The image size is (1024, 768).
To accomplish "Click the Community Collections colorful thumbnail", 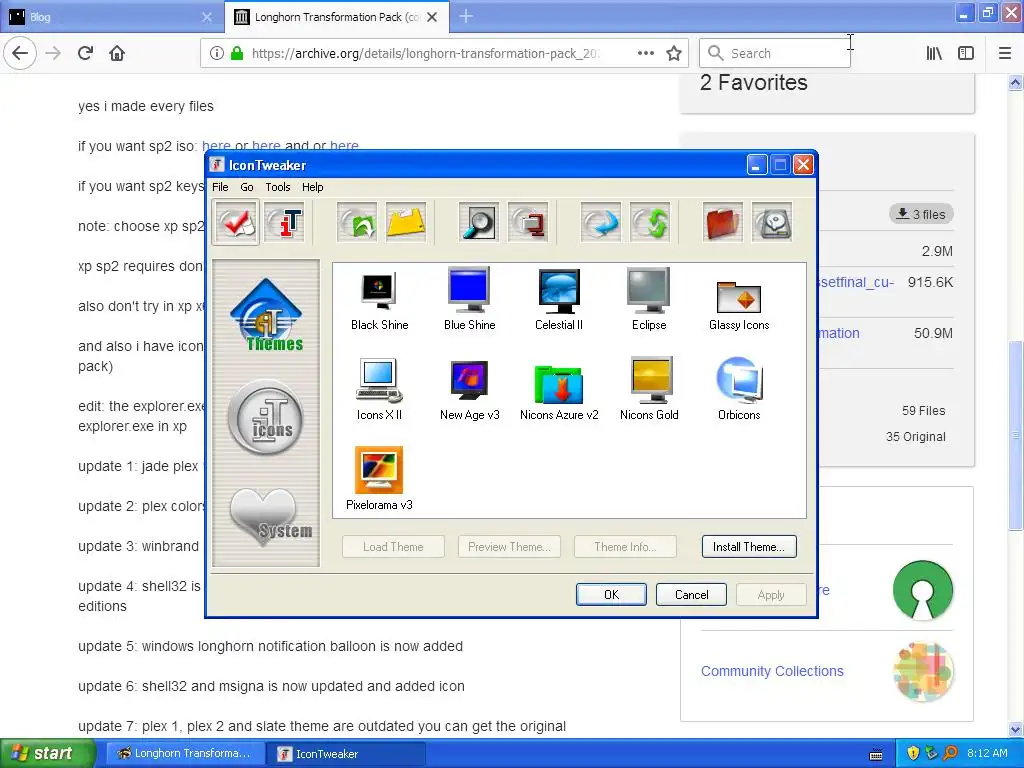I will [x=923, y=672].
